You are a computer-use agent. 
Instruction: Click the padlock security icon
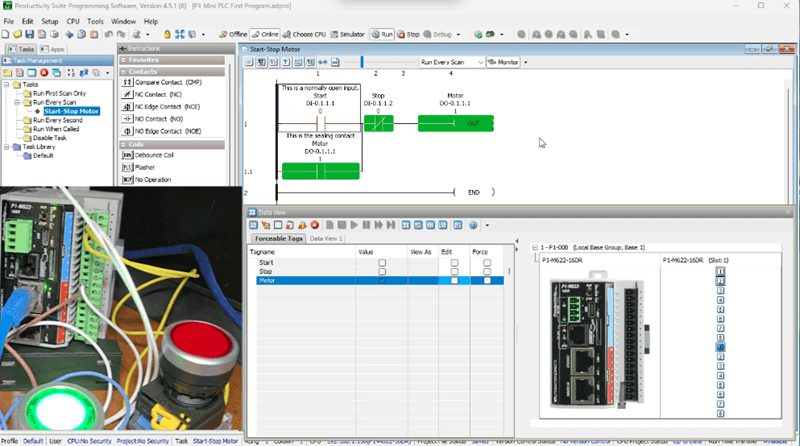[167, 34]
